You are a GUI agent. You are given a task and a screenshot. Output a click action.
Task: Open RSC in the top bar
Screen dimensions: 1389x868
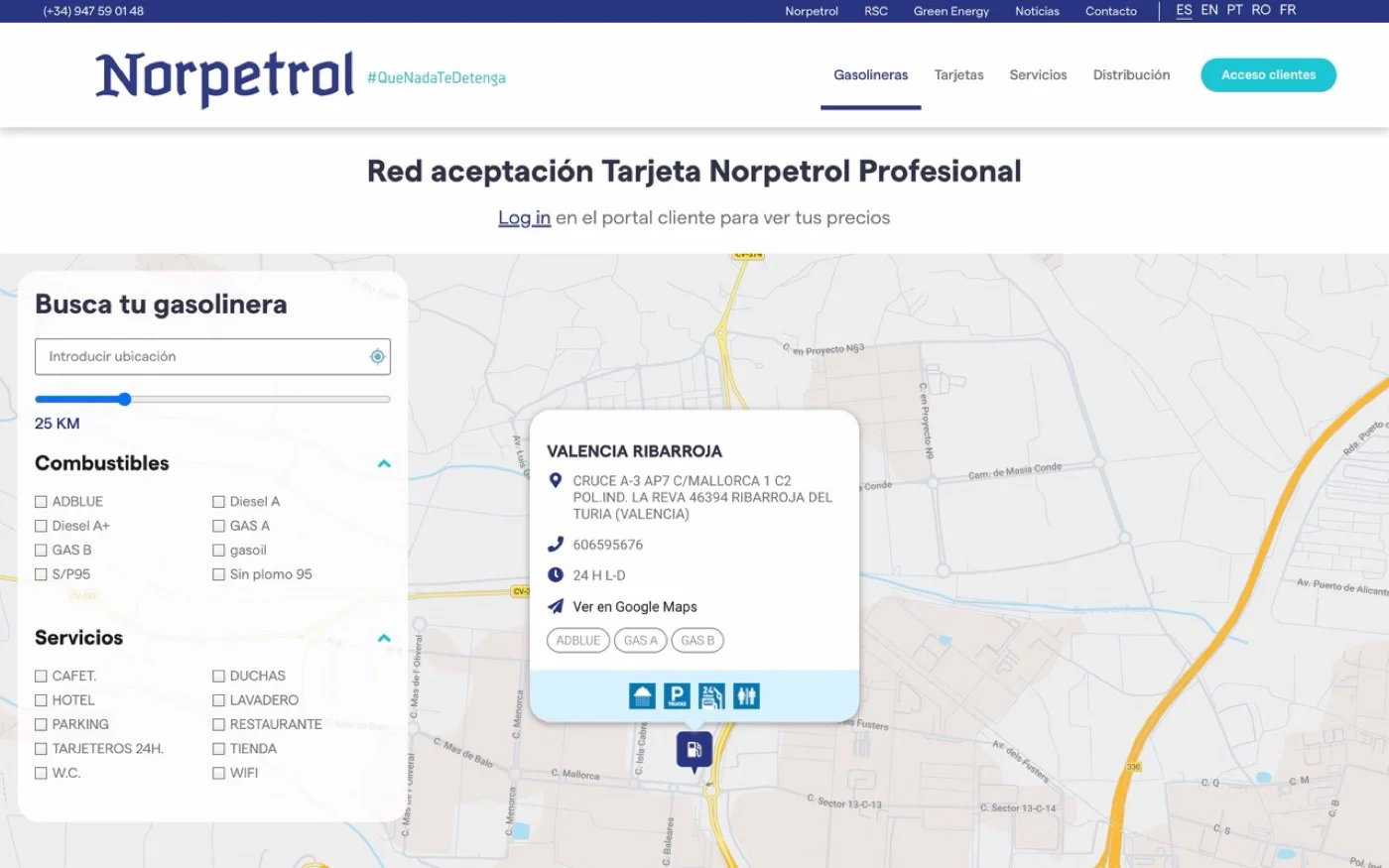[x=876, y=11]
